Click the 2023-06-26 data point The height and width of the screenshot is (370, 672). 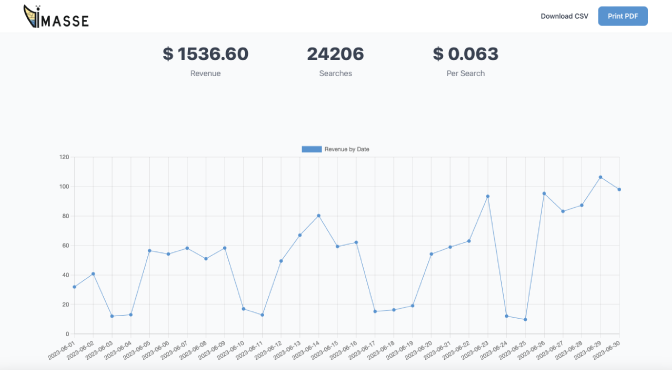(544, 193)
